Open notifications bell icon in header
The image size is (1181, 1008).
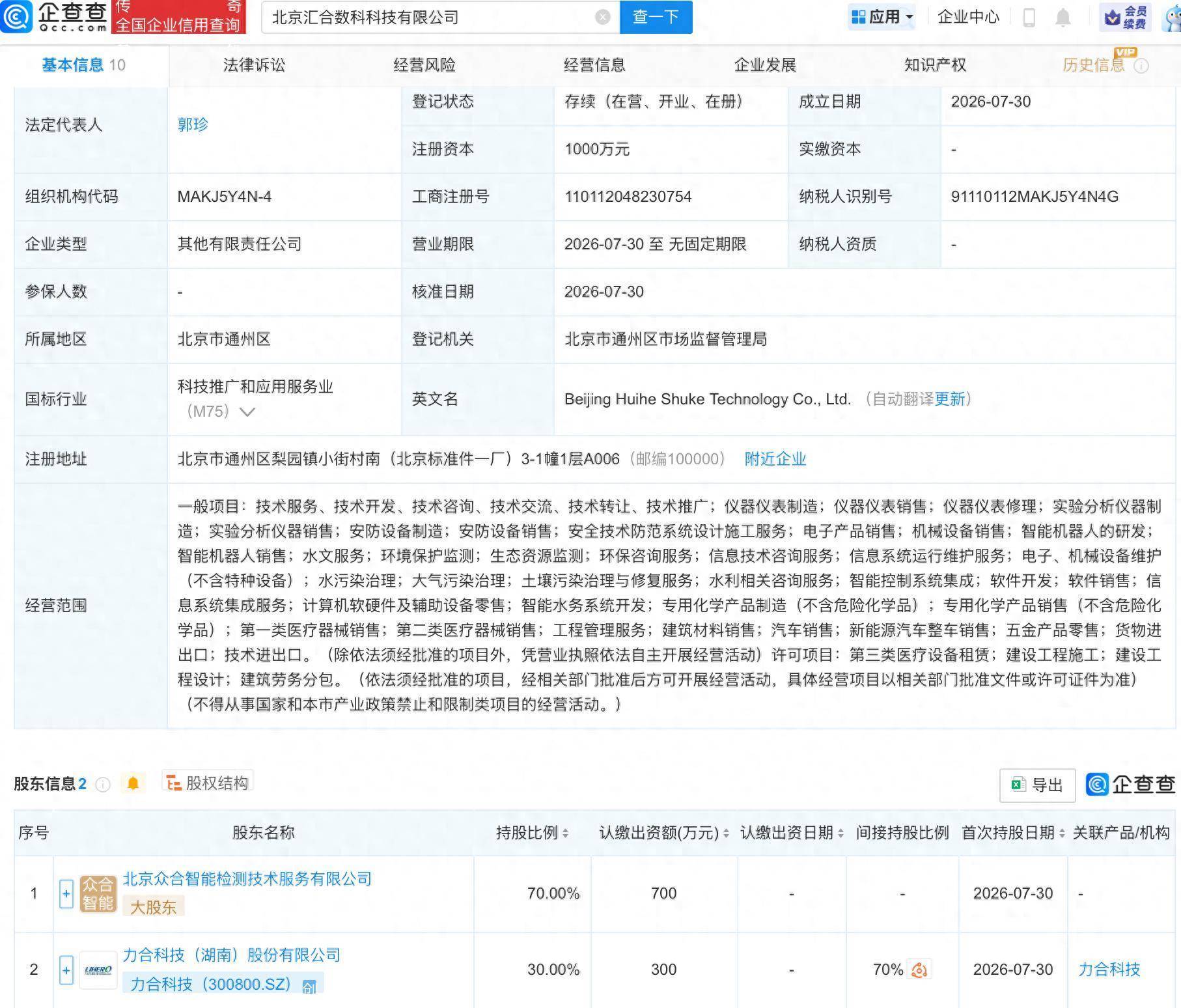coord(1063,18)
